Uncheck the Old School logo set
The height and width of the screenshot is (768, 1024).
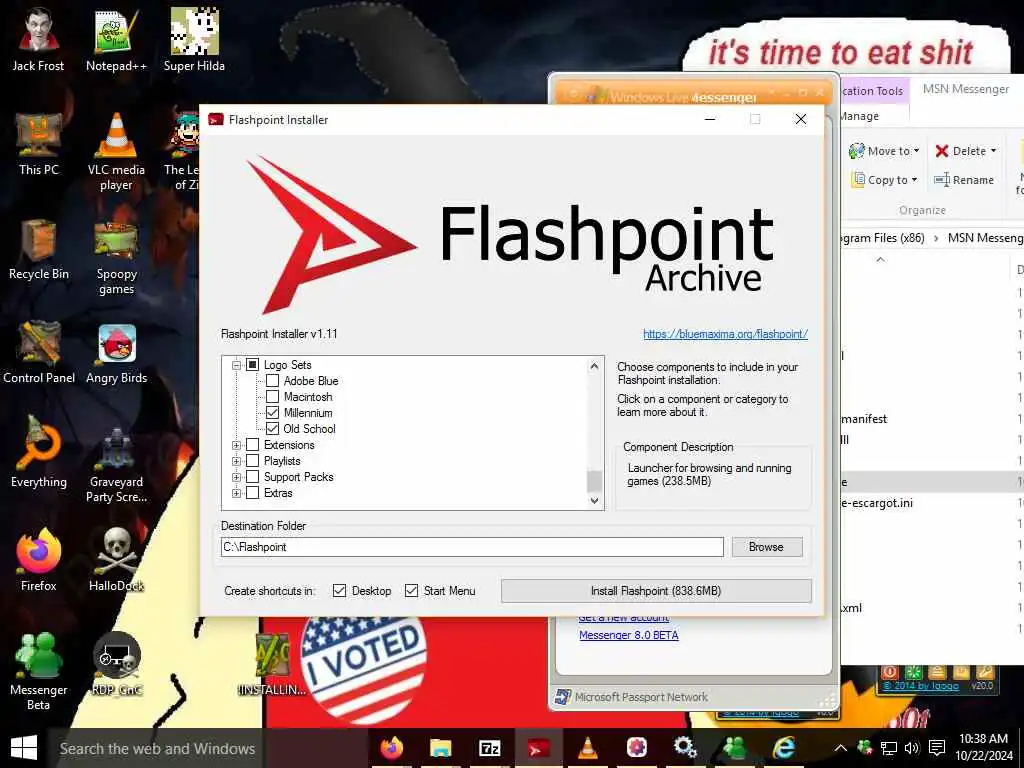272,429
